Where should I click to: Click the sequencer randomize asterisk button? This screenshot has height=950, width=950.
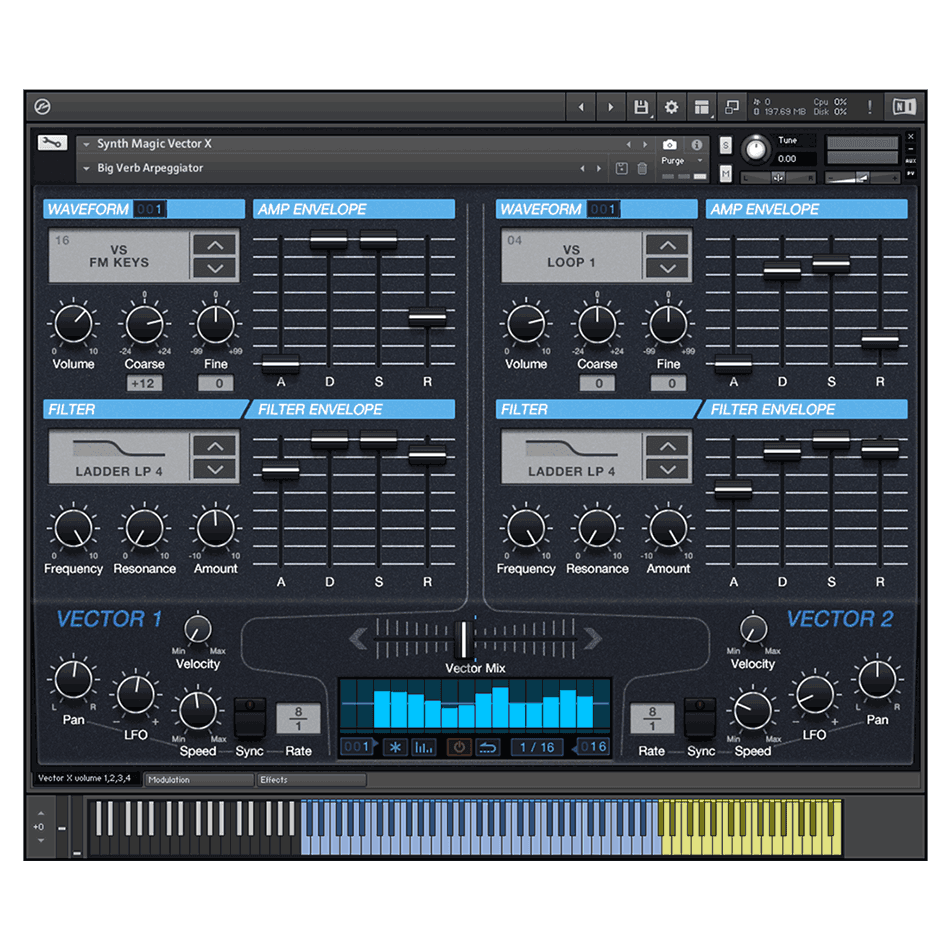coord(395,747)
